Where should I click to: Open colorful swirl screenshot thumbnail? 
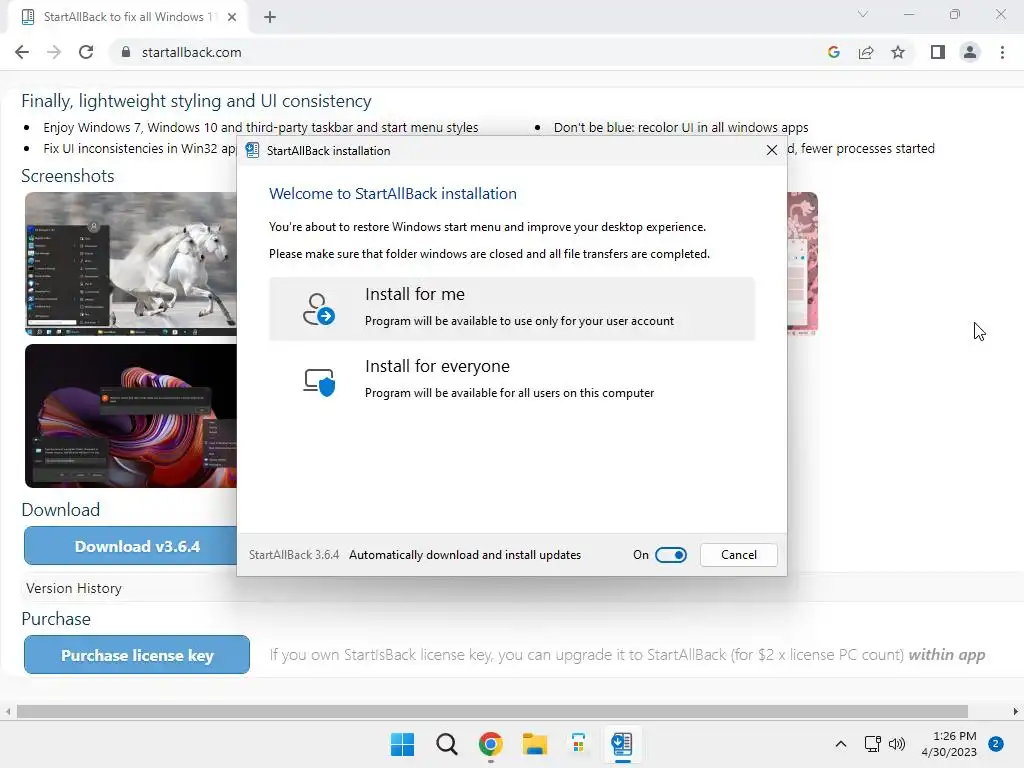[x=131, y=416]
